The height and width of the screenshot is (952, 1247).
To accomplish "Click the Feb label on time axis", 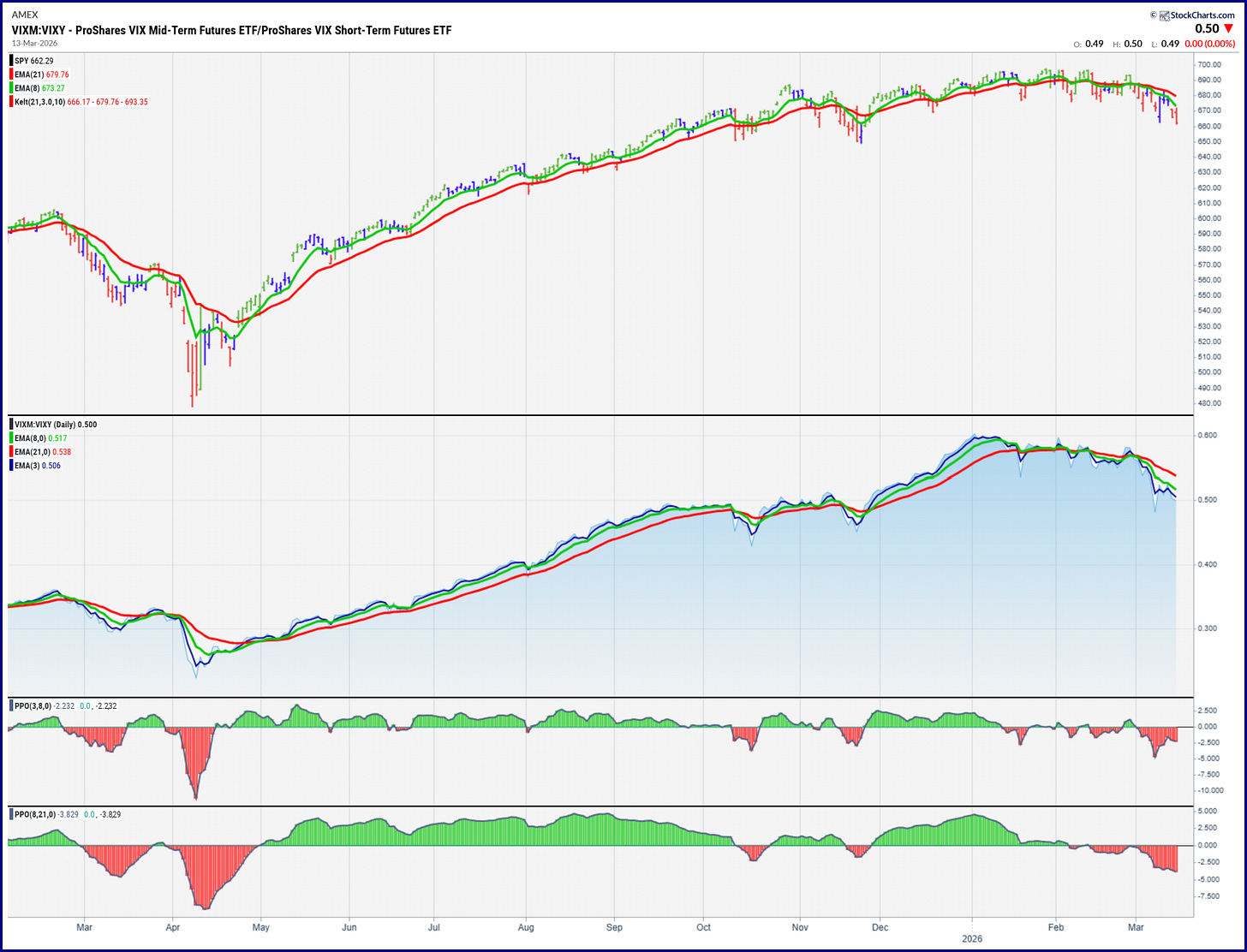I will click(1055, 927).
